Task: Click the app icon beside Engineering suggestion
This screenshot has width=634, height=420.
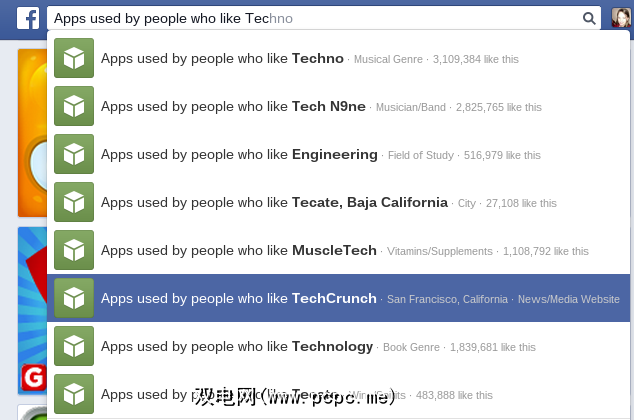Action: tap(74, 154)
